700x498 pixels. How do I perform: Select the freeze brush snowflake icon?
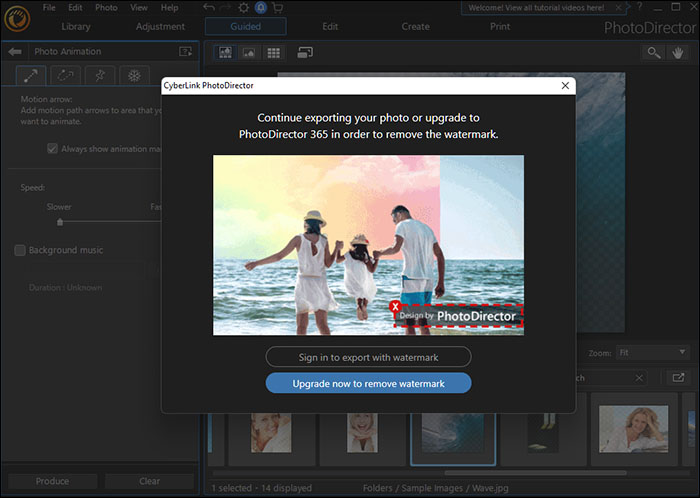point(133,76)
